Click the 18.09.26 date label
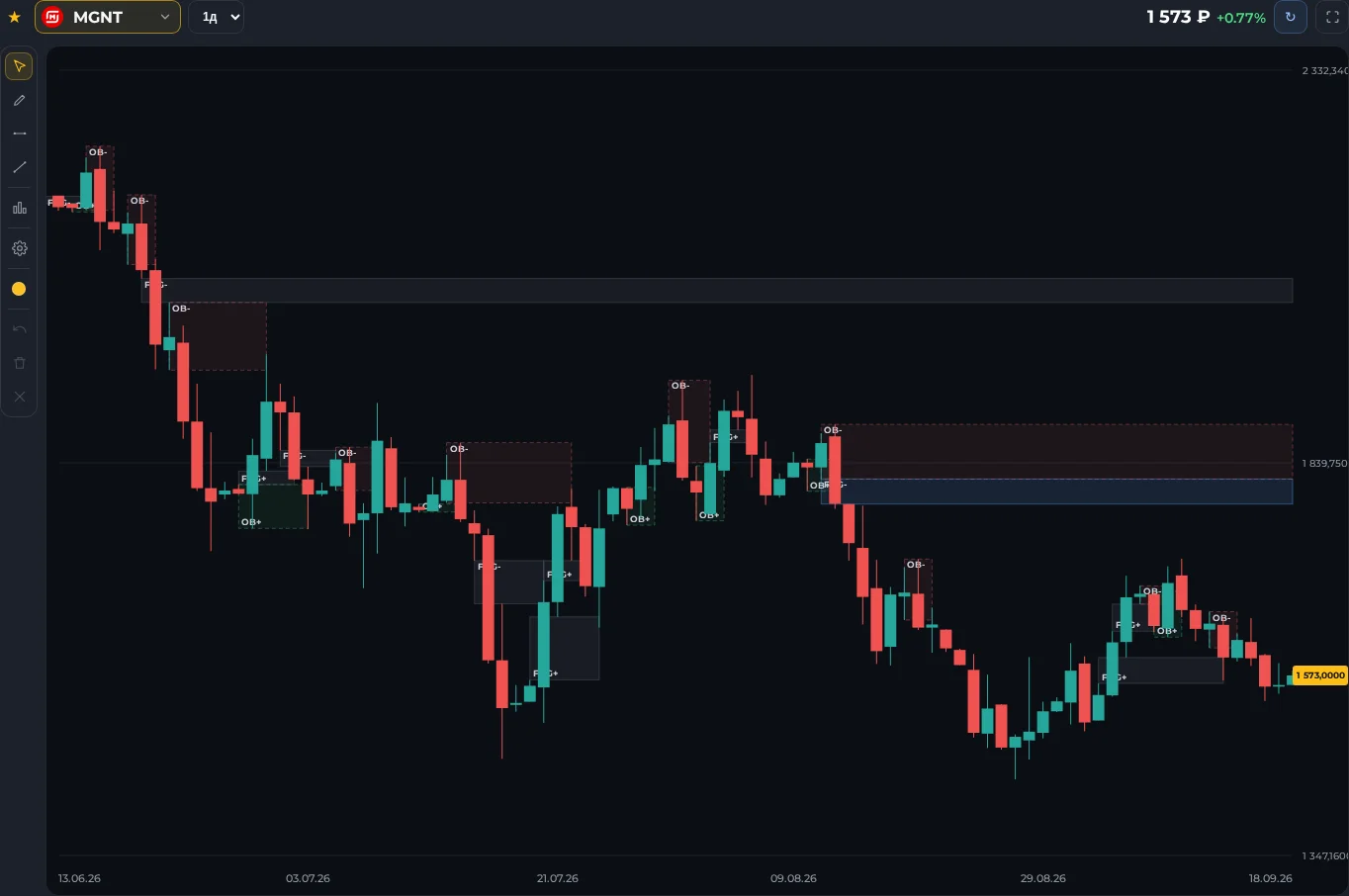The height and width of the screenshot is (896, 1349). 1270,878
